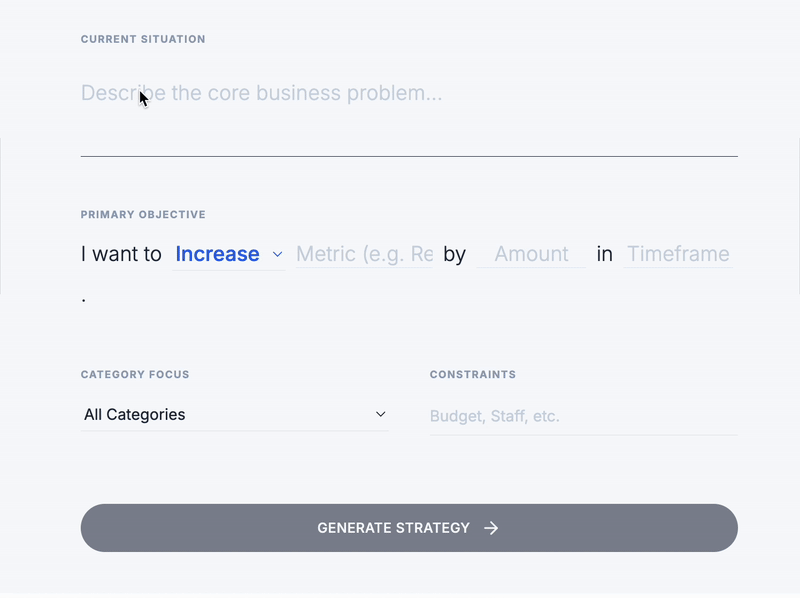This screenshot has width=800, height=598.
Task: Click the chevron in All Categories box
Action: point(380,414)
